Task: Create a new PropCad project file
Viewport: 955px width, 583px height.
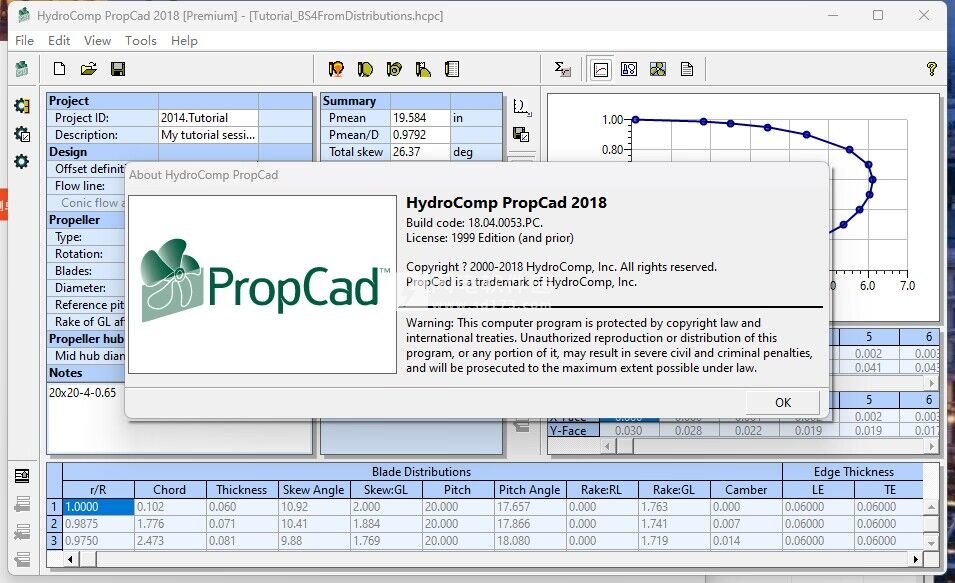Action: click(x=59, y=69)
